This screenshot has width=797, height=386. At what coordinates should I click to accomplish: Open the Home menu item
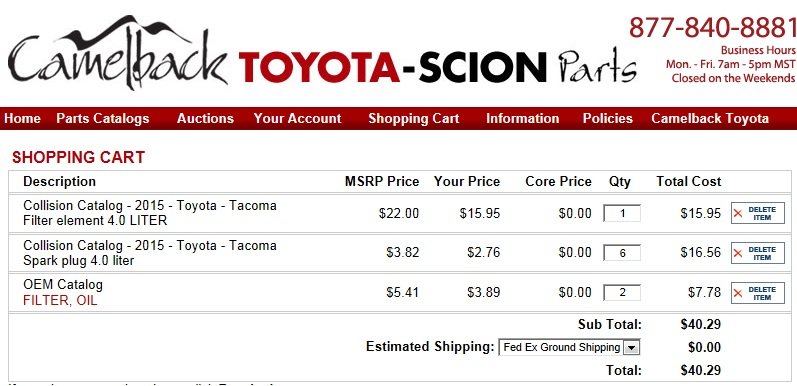22,118
